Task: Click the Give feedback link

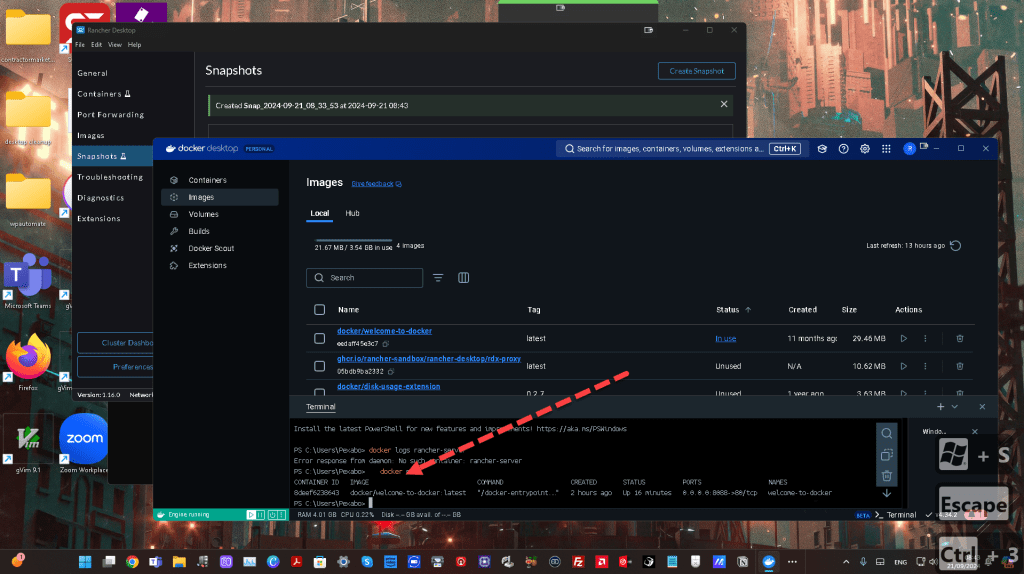Action: click(376, 184)
